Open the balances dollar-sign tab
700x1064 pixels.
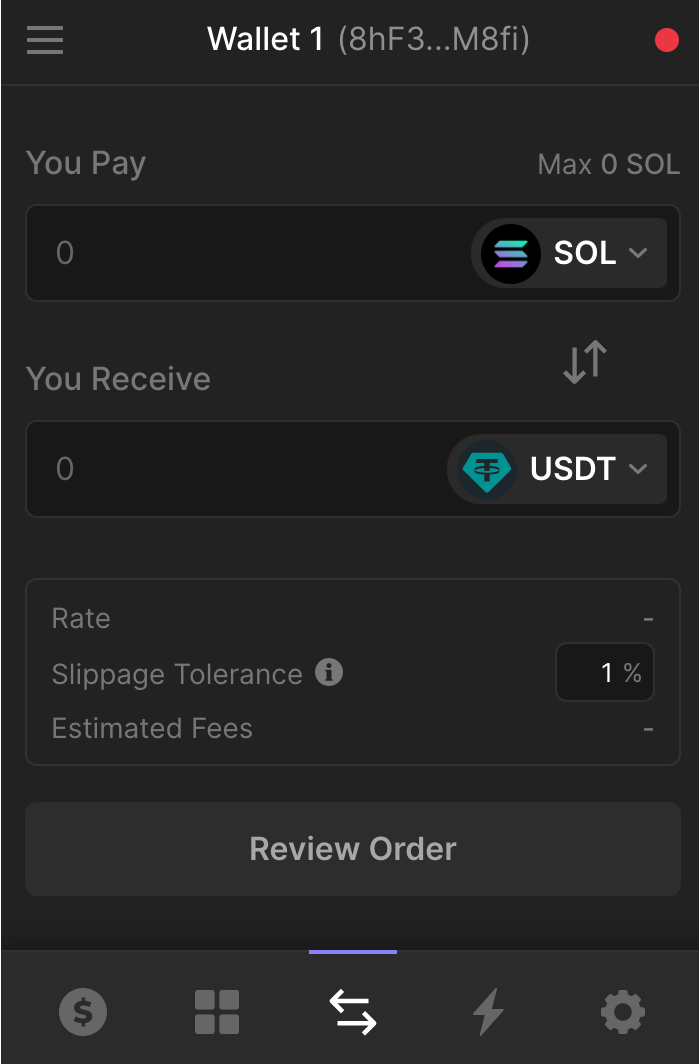pos(83,1012)
